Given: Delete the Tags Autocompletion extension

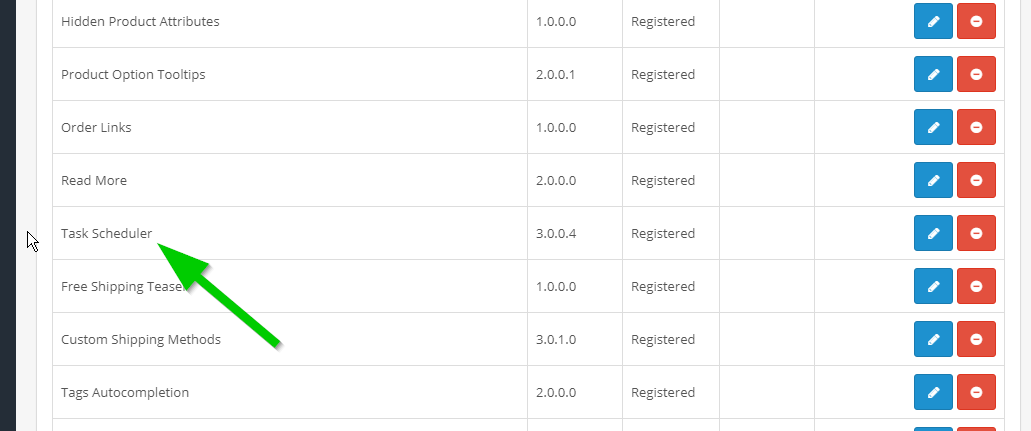Looking at the screenshot, I should 976,392.
